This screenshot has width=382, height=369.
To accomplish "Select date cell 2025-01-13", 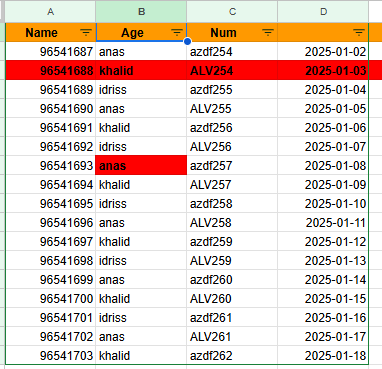I will pos(323,261).
